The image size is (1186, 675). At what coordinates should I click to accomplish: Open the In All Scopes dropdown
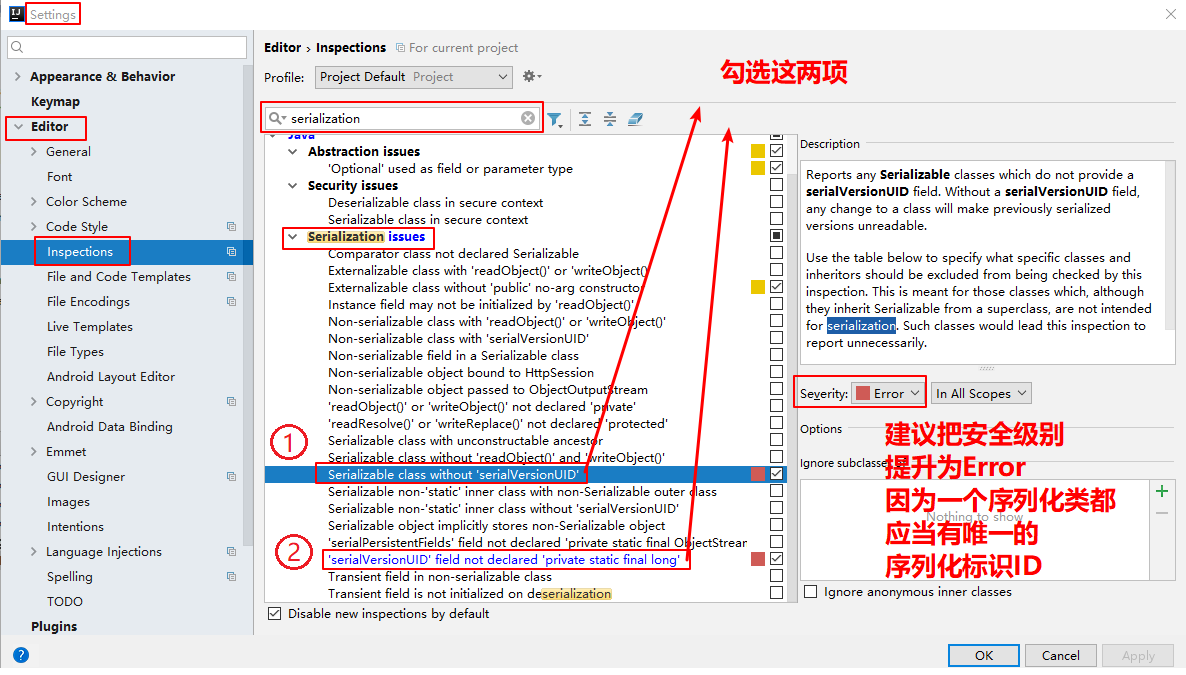click(x=981, y=393)
